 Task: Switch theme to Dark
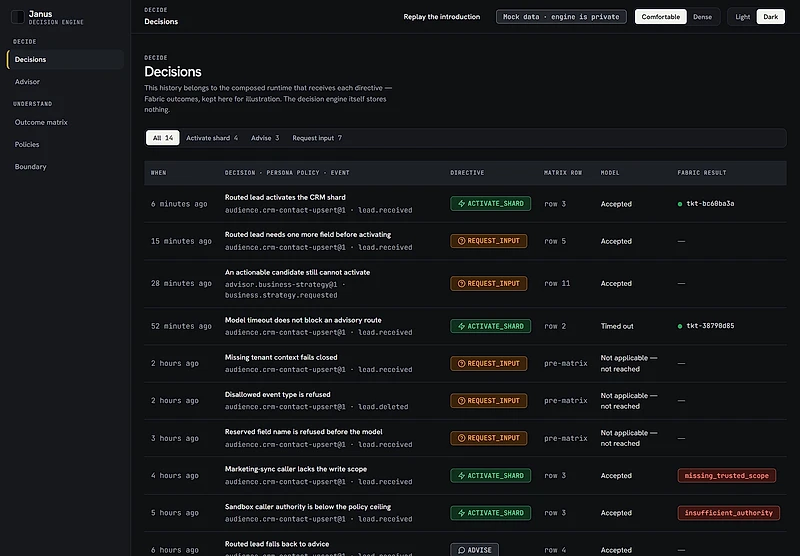tap(770, 17)
